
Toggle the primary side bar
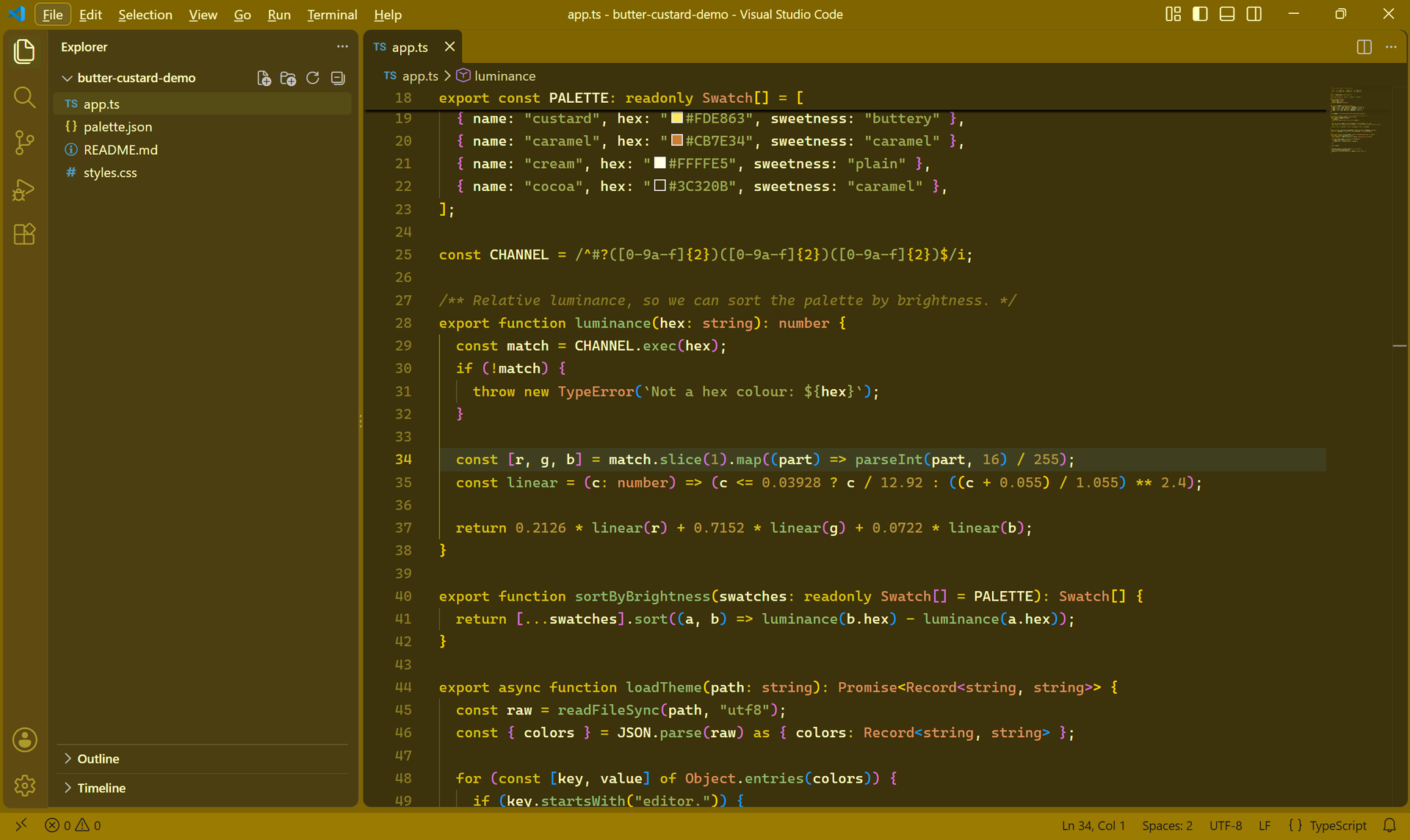1200,14
